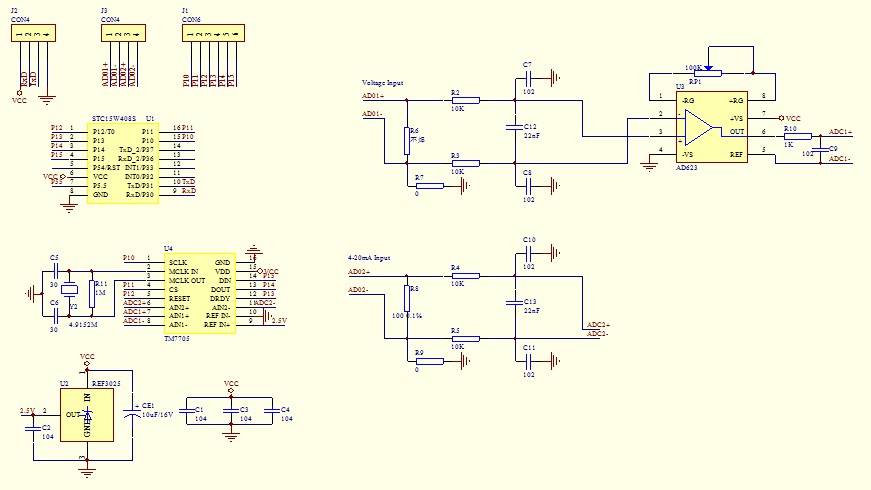Click the TM7705 ADC chip U4 body
The width and height of the screenshot is (871, 490).
coord(200,293)
